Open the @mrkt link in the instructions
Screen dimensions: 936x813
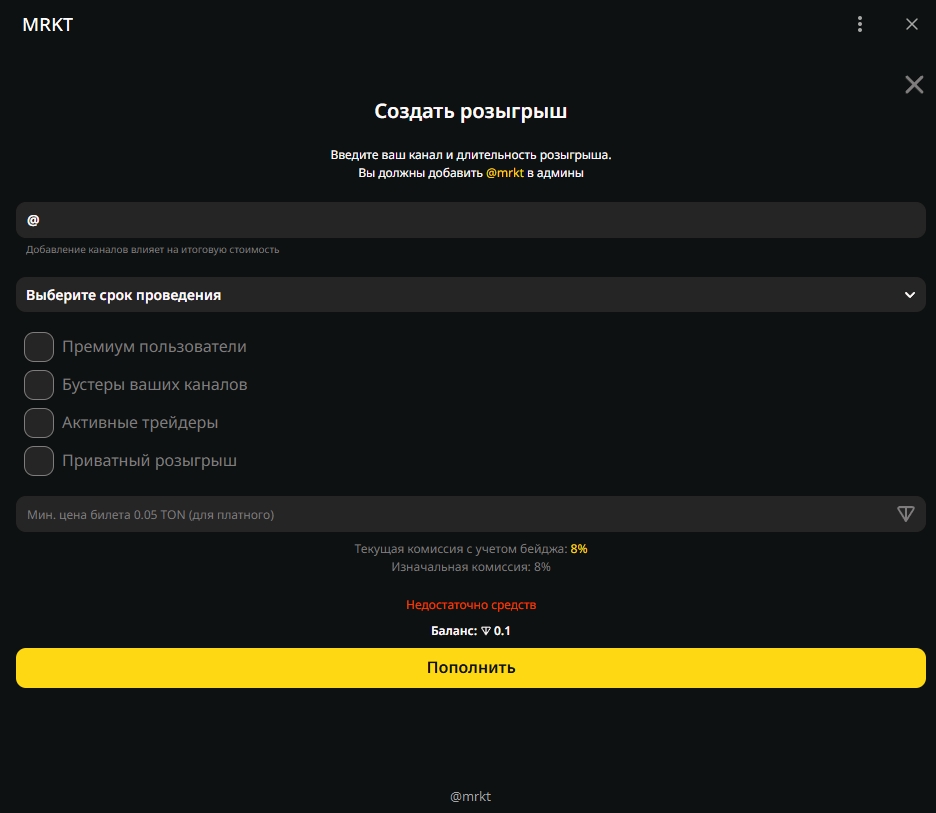[x=504, y=173]
